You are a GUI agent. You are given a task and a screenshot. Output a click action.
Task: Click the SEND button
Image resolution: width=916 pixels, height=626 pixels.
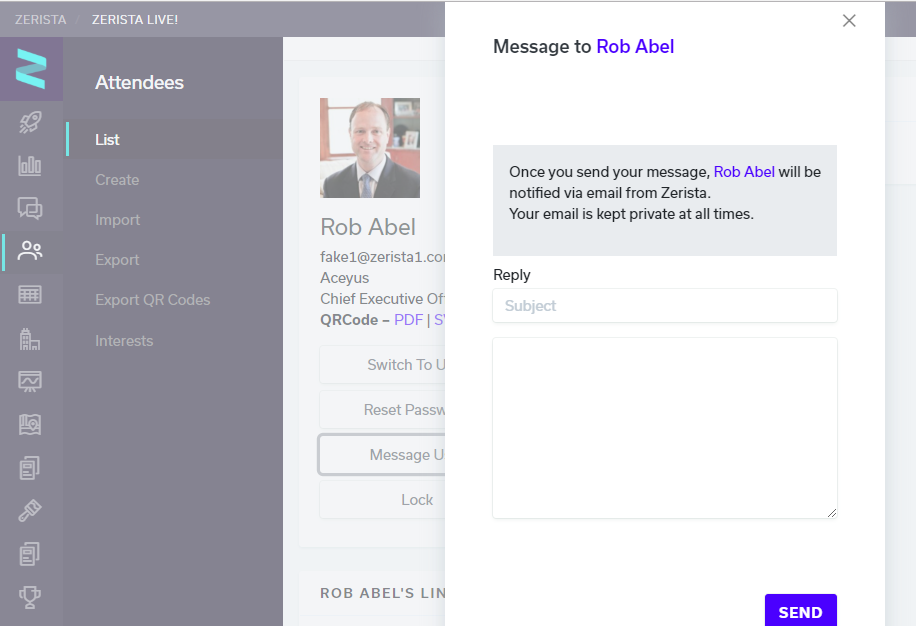coord(800,611)
